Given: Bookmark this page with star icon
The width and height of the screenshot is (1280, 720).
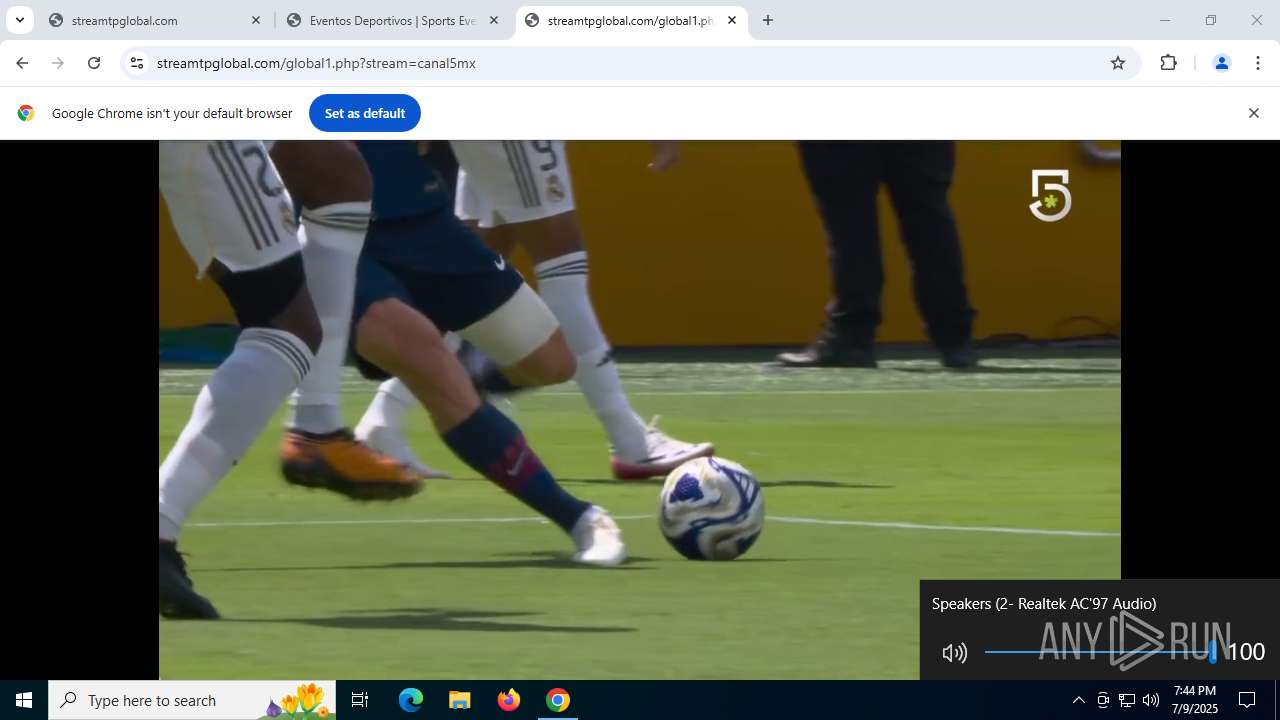Looking at the screenshot, I should pos(1118,63).
